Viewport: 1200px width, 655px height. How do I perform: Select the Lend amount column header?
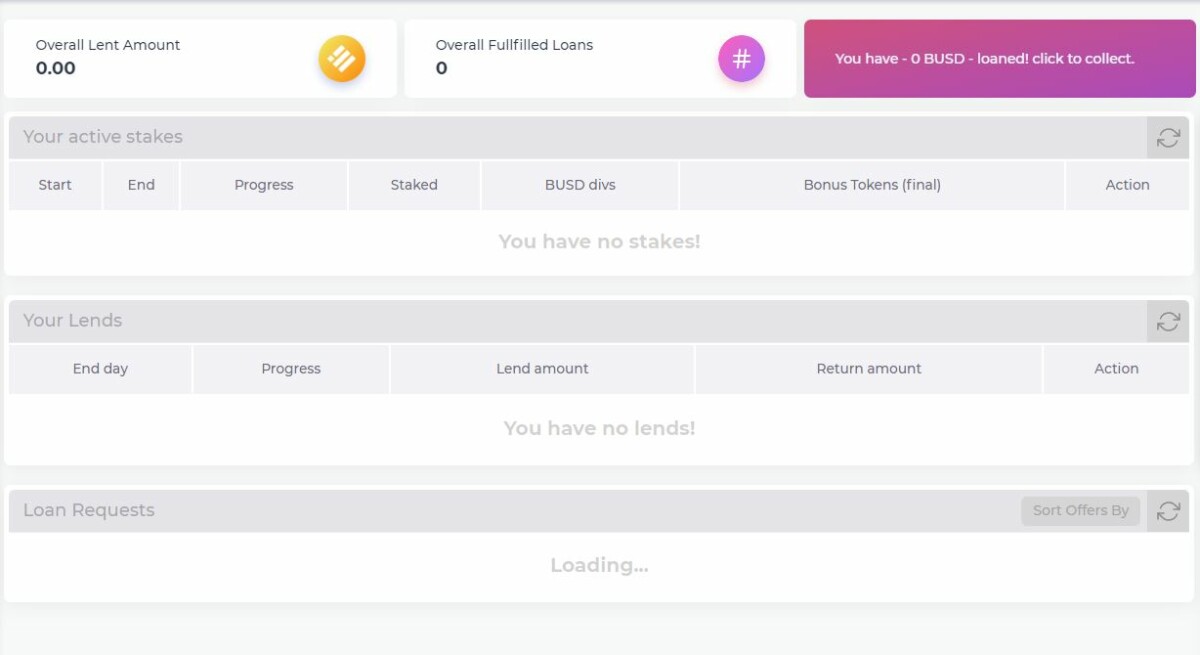pos(542,369)
